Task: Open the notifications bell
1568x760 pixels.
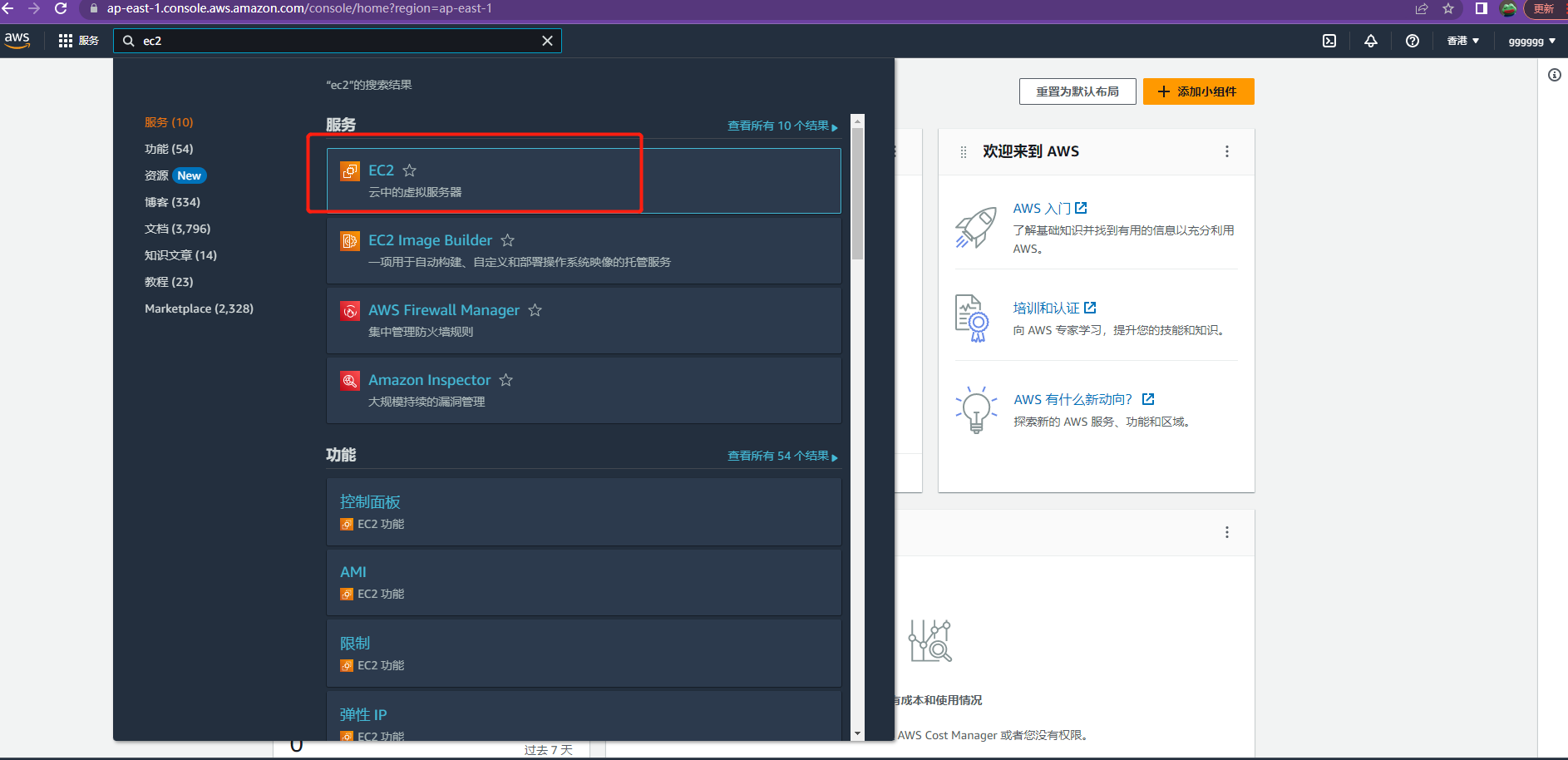Action: (1371, 41)
